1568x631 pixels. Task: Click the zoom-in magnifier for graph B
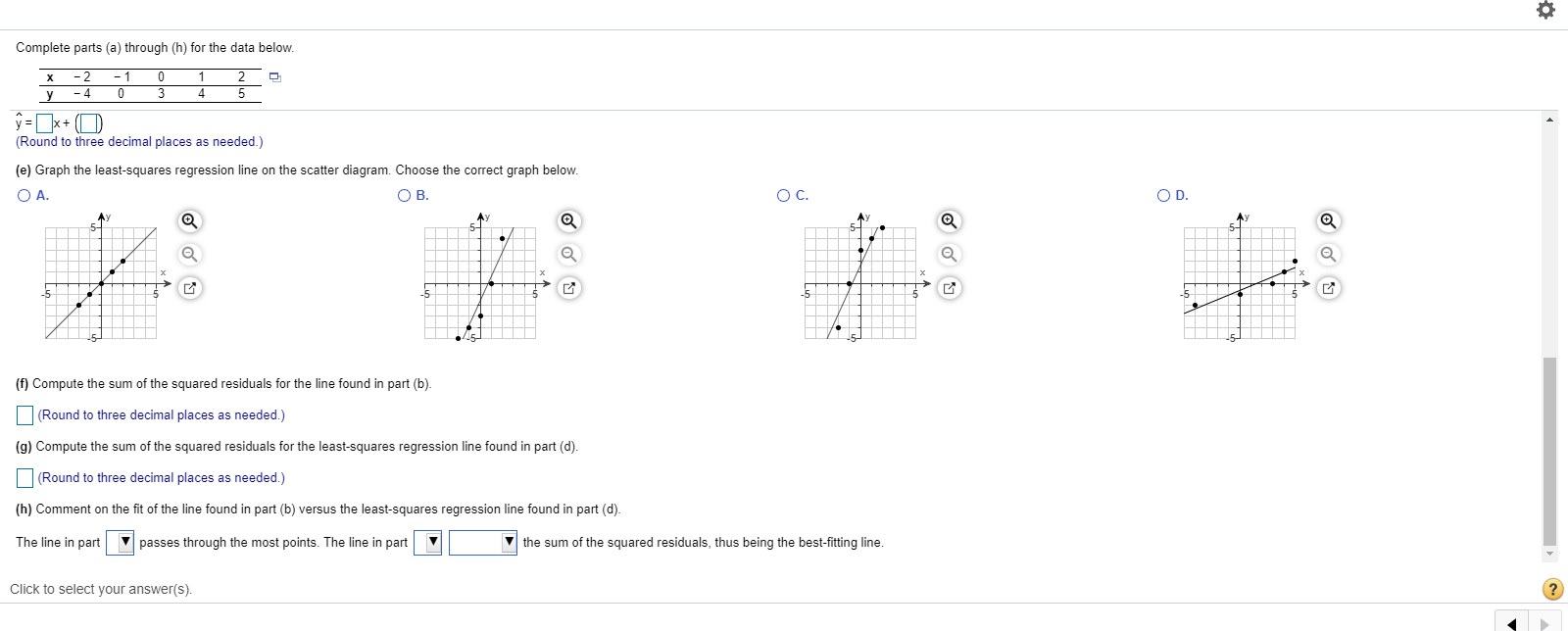[x=569, y=221]
